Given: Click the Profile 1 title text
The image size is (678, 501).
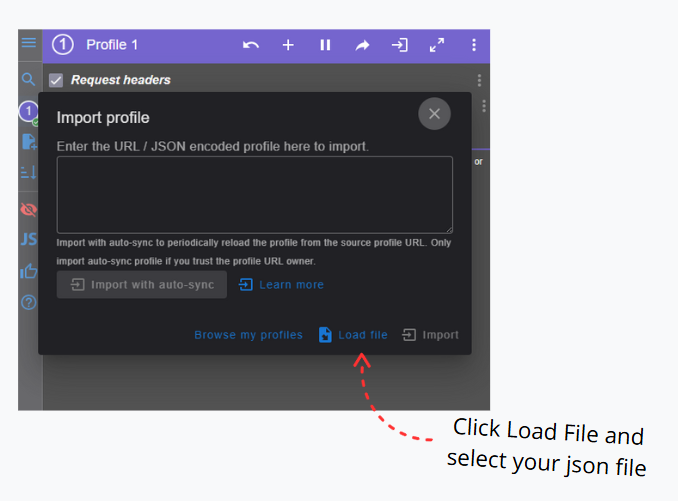Looking at the screenshot, I should point(112,45).
